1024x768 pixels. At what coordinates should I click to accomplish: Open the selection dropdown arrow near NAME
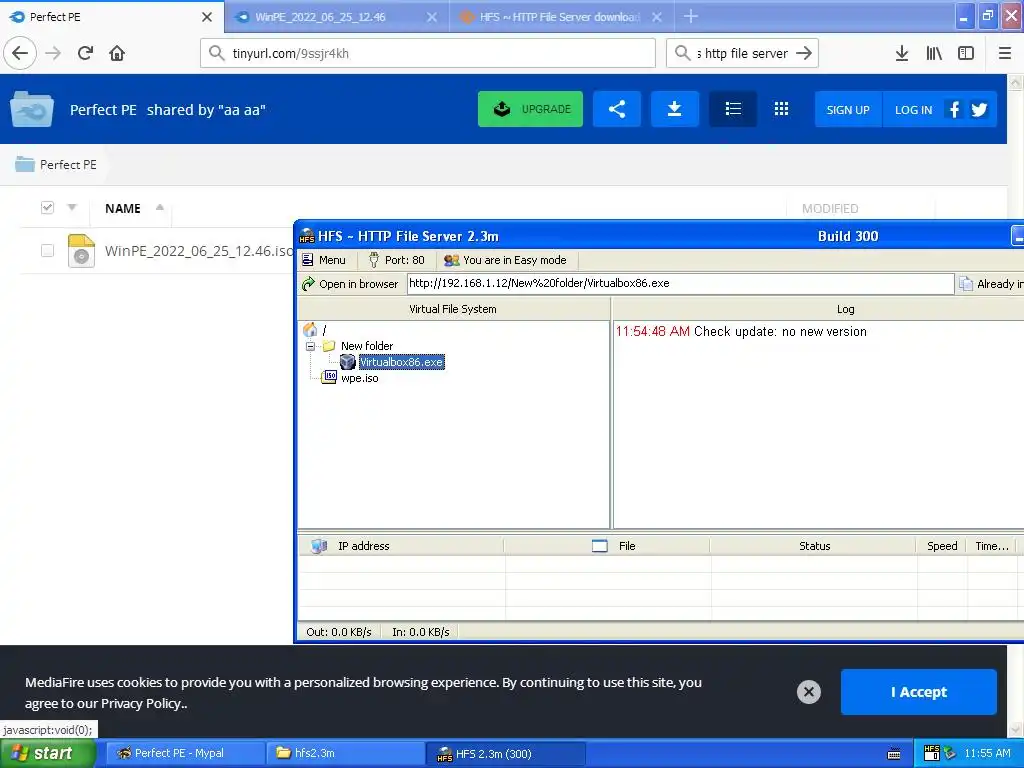pyautogui.click(x=72, y=208)
